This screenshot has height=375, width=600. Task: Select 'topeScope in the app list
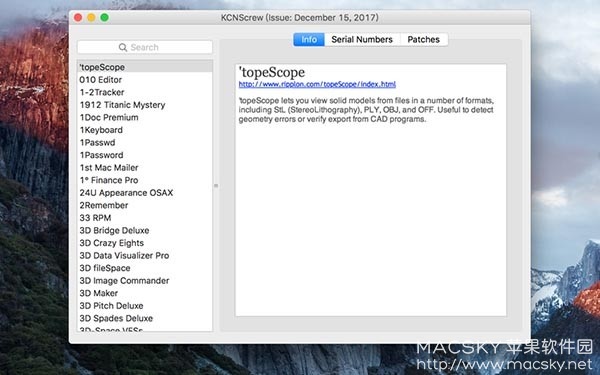(x=145, y=67)
